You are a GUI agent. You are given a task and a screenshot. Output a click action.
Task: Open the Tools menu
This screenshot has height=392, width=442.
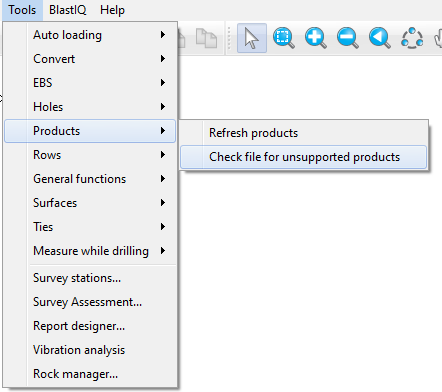coord(22,10)
